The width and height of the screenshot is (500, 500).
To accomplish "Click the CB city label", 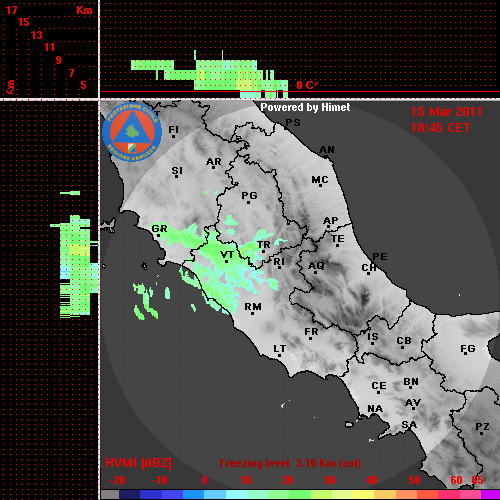I will pyautogui.click(x=404, y=341).
